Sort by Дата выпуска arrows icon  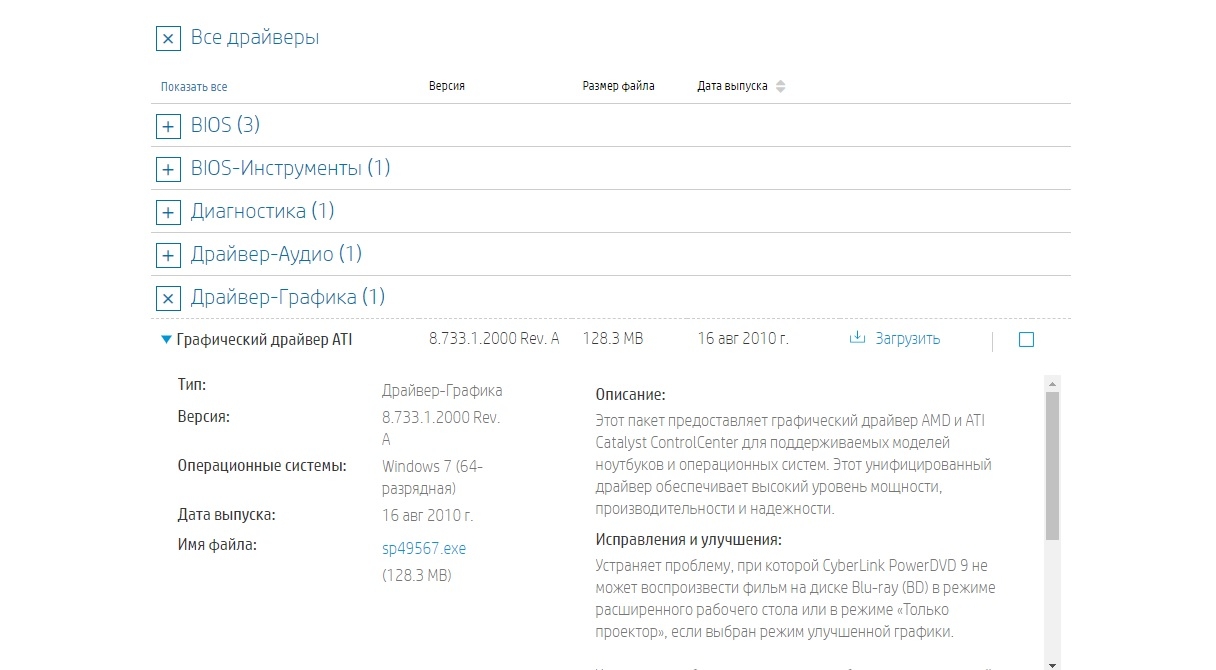(x=781, y=86)
